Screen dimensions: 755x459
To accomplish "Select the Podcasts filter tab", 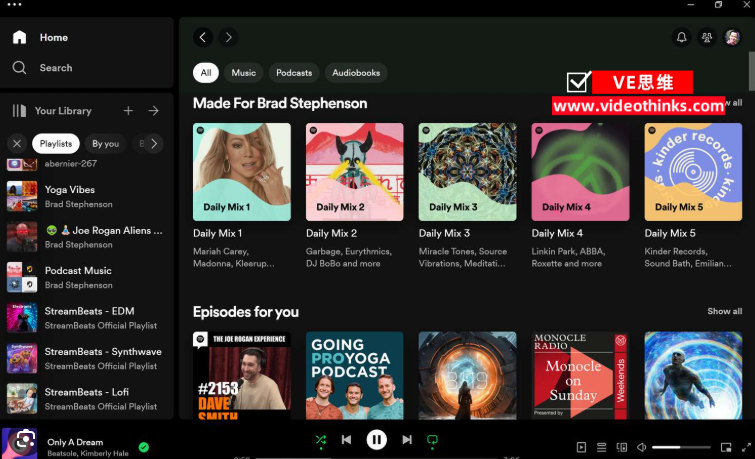I will (294, 73).
